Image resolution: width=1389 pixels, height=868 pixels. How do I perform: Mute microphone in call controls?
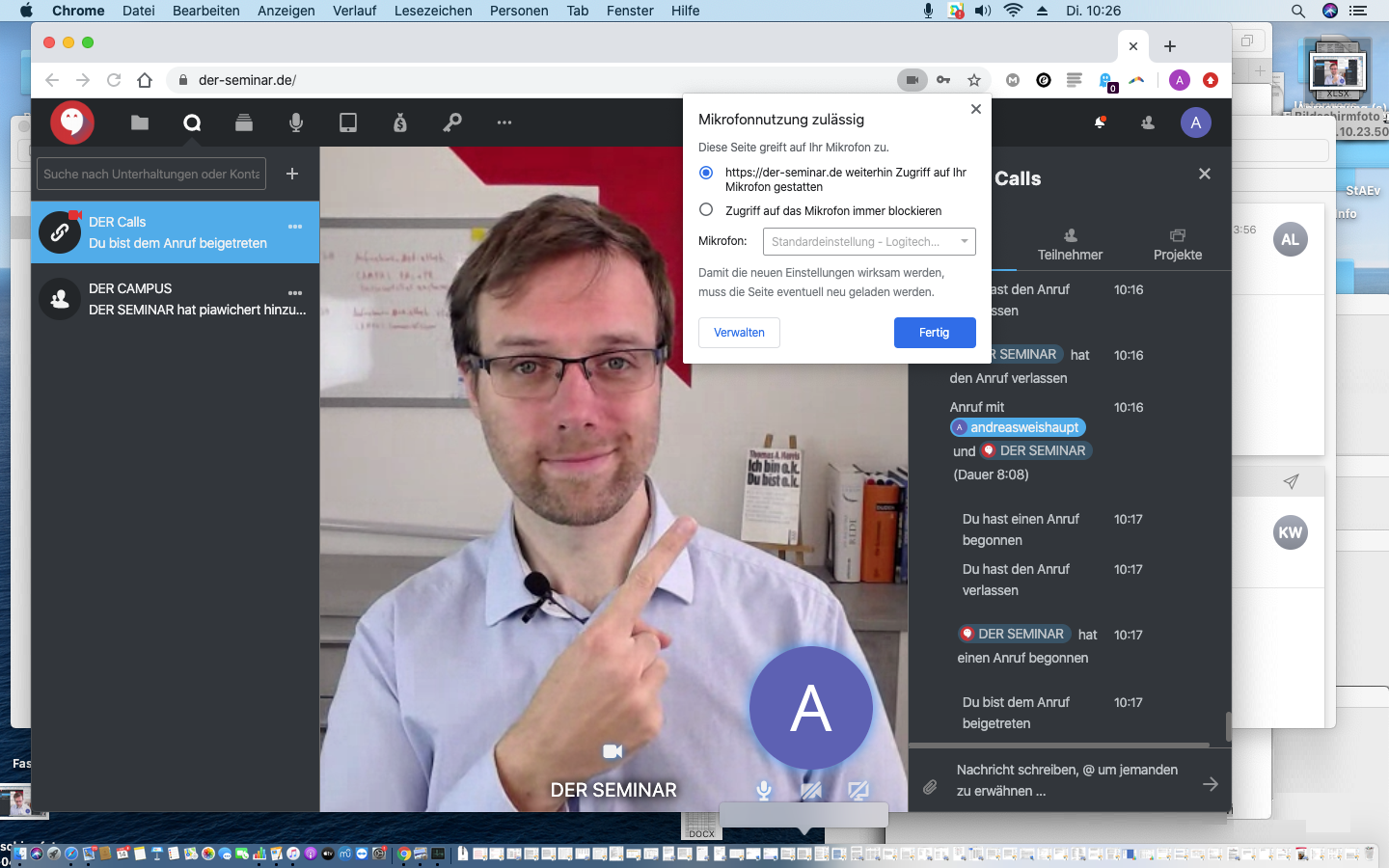click(764, 791)
